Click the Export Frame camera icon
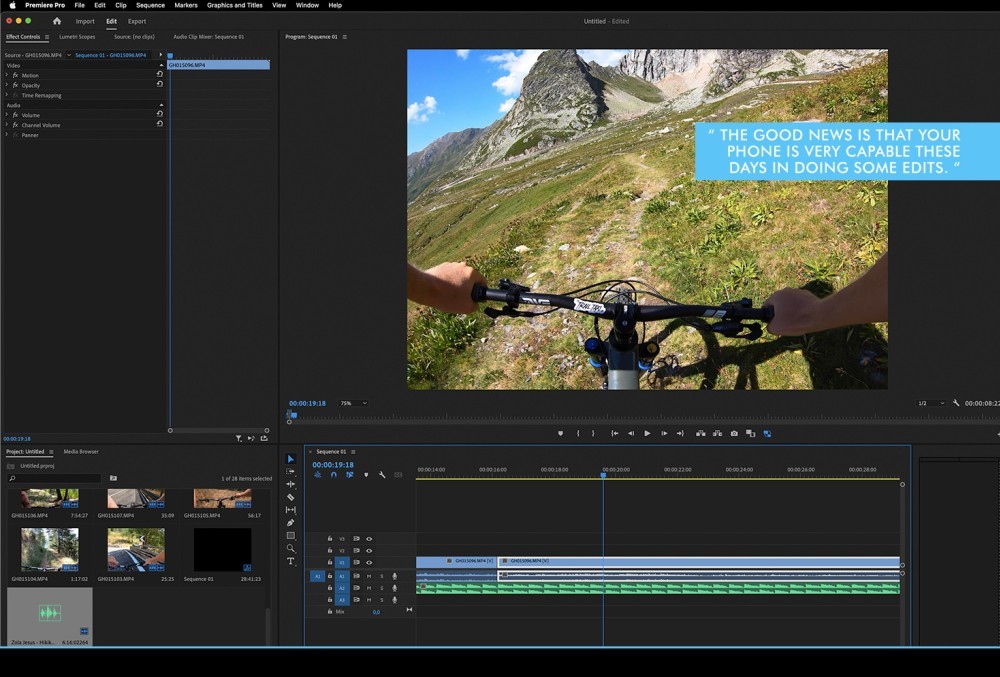The image size is (1000, 677). point(734,434)
